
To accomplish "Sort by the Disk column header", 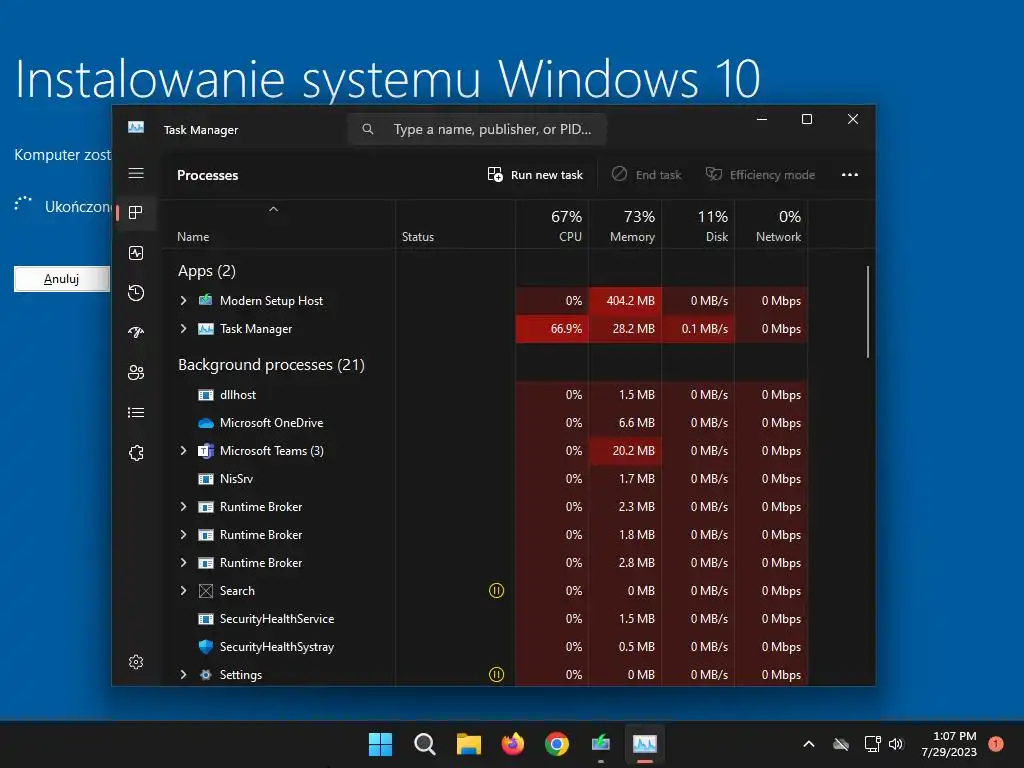I will click(x=698, y=225).
